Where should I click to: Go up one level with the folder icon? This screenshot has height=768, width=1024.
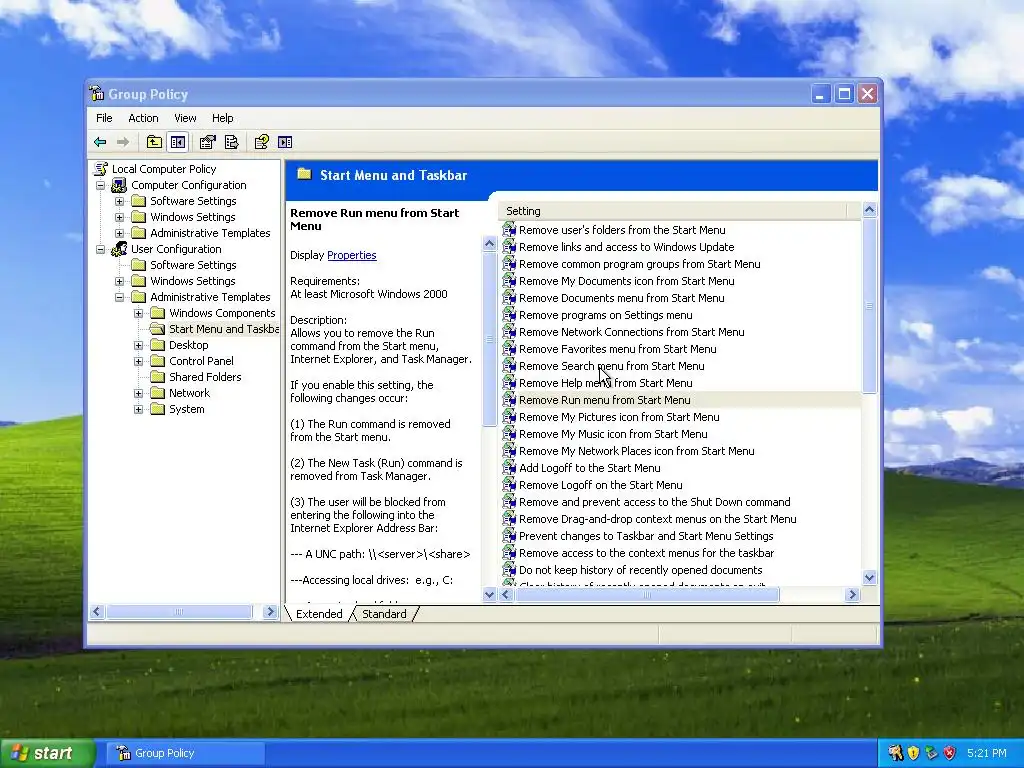pos(154,142)
